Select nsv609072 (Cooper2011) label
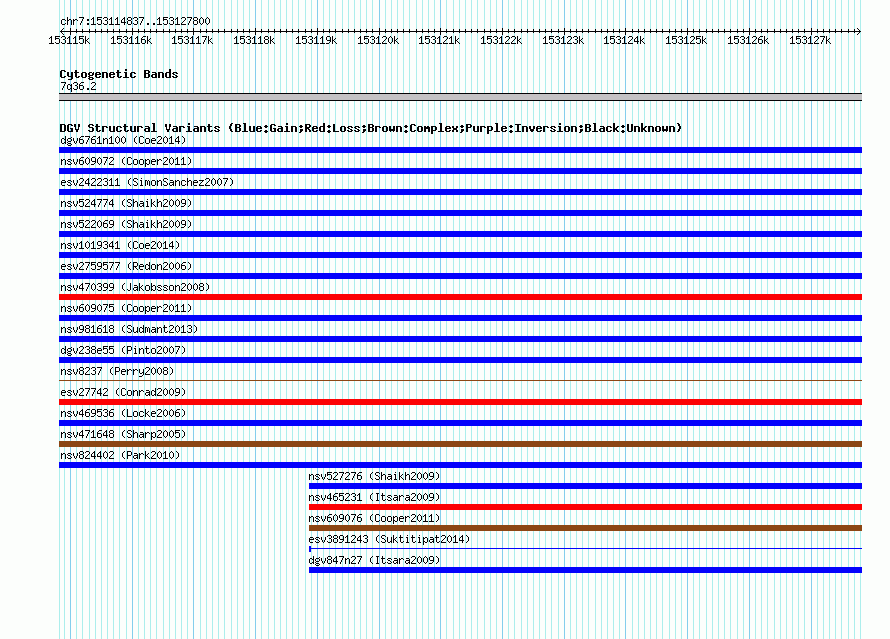Screen dimensions: 890x639 [x=126, y=161]
